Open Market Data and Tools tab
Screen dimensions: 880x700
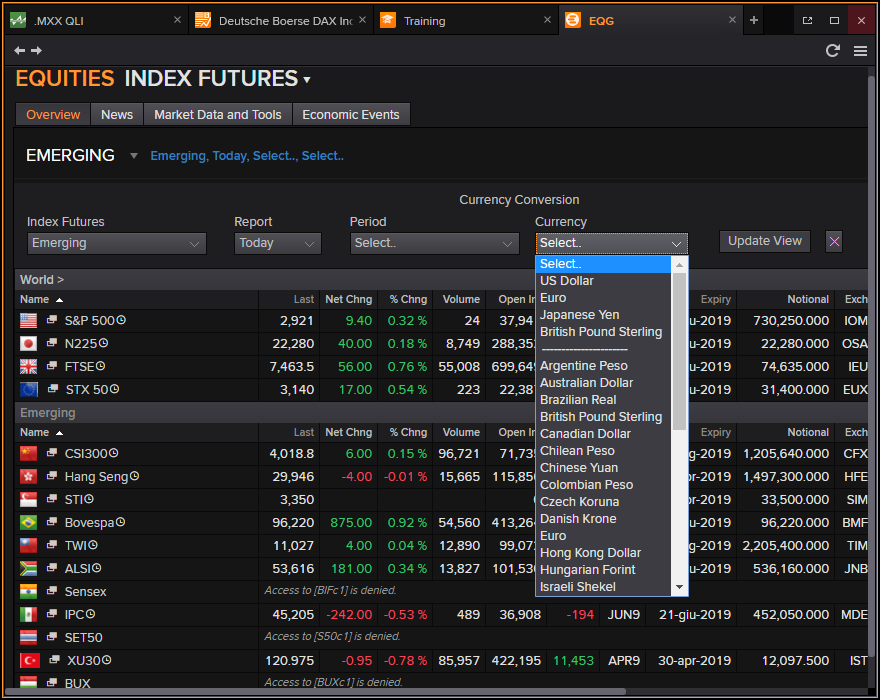218,115
